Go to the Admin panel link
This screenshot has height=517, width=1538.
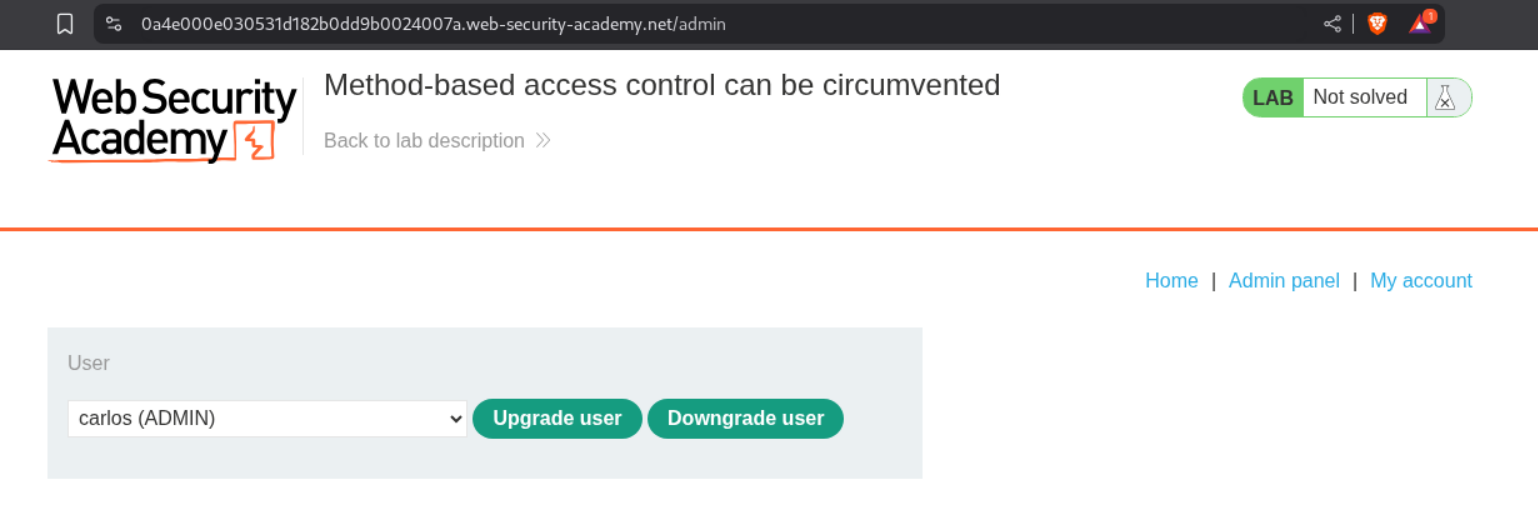[x=1283, y=281]
